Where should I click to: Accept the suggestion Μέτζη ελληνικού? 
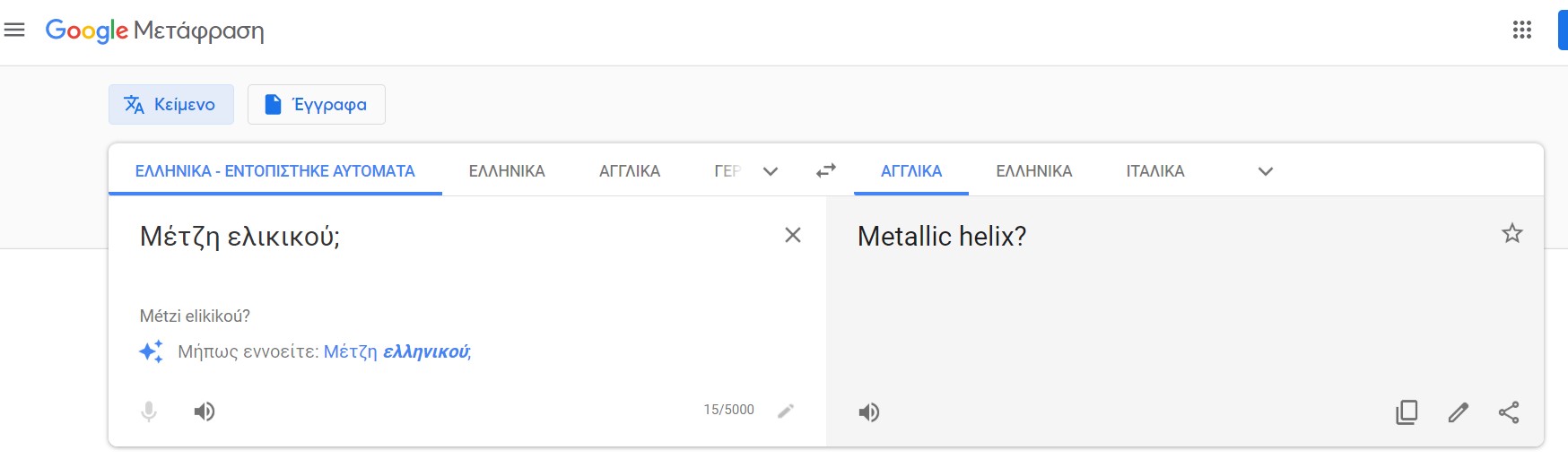[396, 352]
